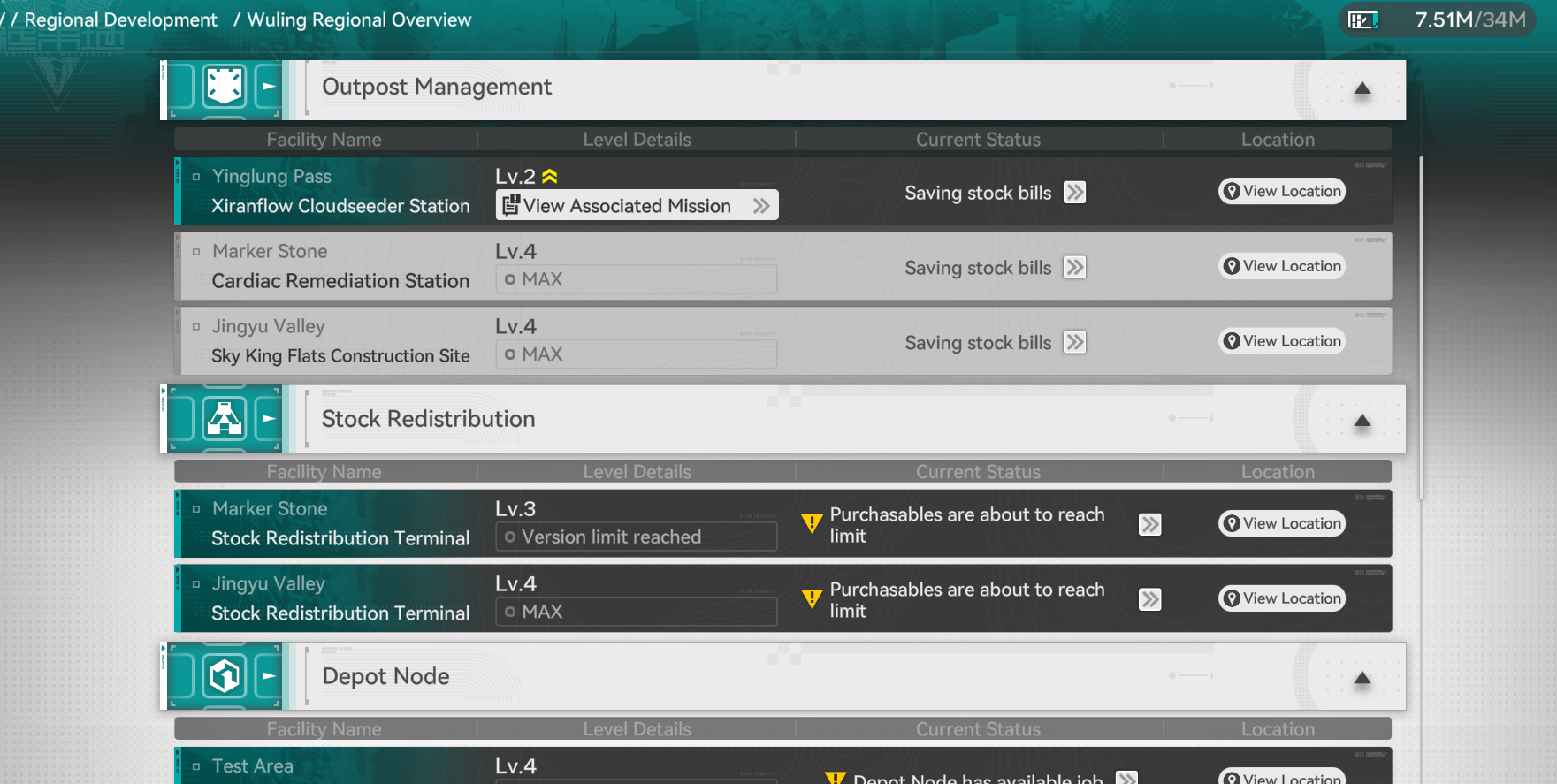Image resolution: width=1557 pixels, height=784 pixels.
Task: Click the Depot Node heading text
Action: (385, 676)
